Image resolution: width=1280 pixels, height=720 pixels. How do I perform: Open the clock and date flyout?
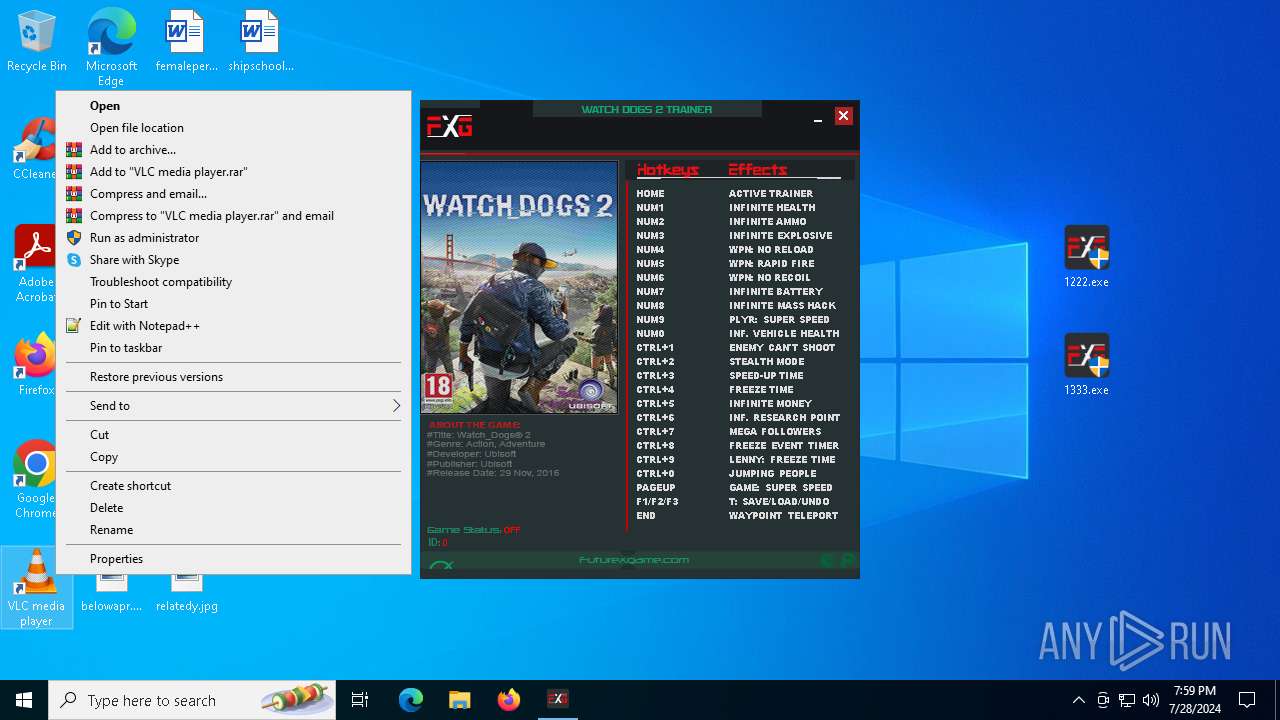pos(1194,700)
